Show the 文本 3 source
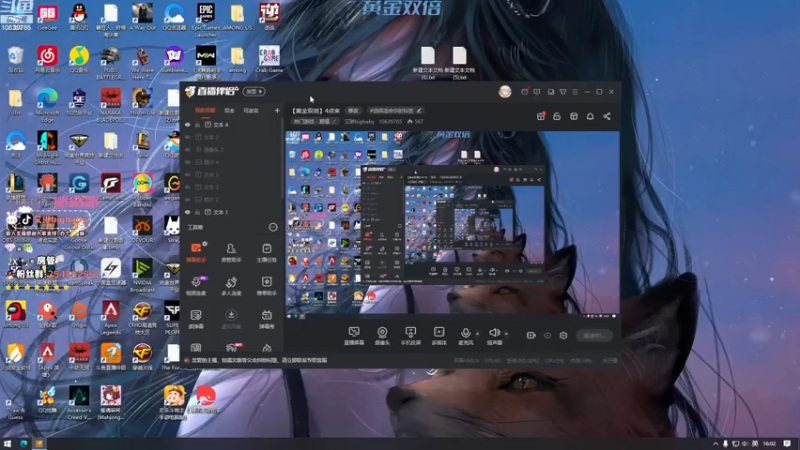The width and height of the screenshot is (800, 450). pos(187,187)
